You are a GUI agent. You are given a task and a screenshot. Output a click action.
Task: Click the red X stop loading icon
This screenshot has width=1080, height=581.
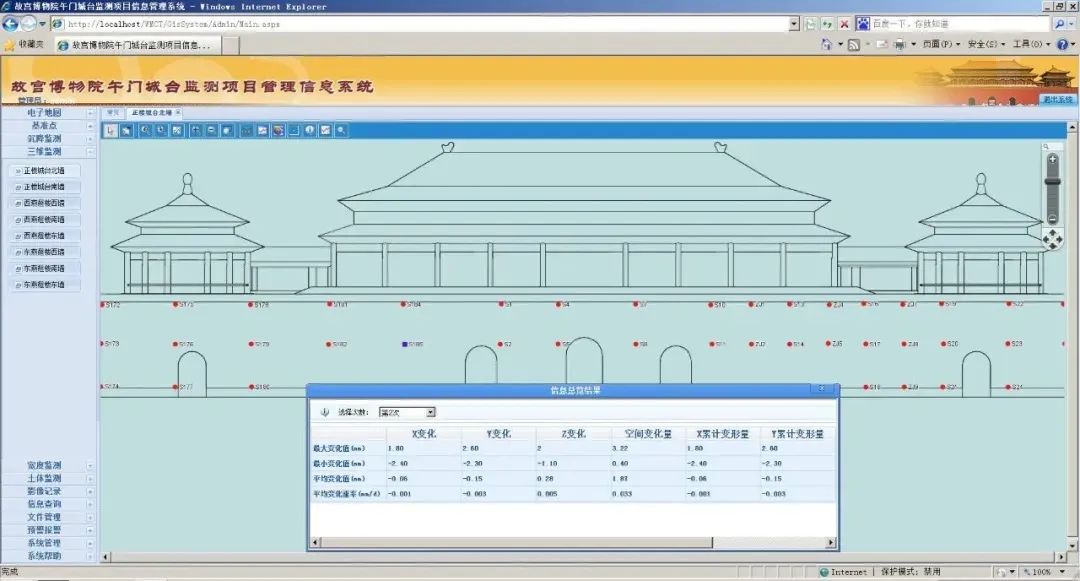pos(844,24)
